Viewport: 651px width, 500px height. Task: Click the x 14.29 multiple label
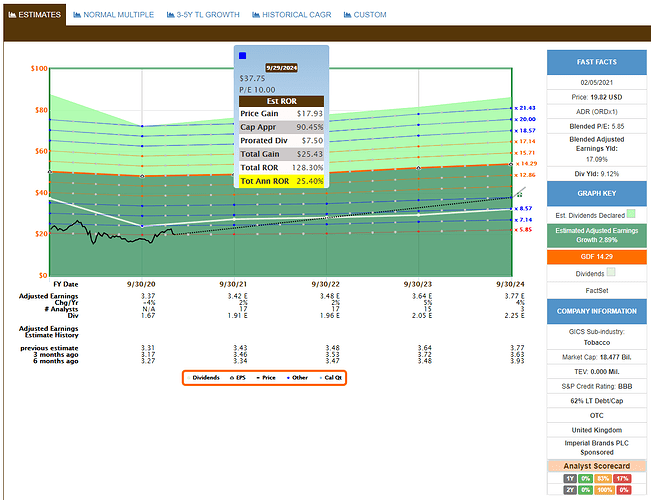[526, 164]
